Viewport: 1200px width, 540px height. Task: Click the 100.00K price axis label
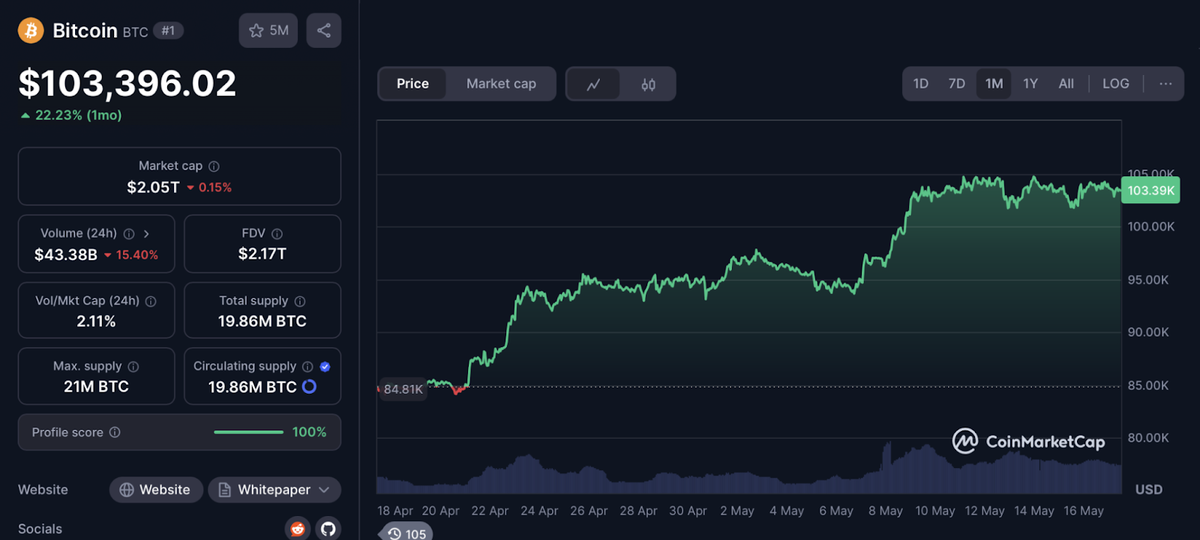(x=1151, y=227)
